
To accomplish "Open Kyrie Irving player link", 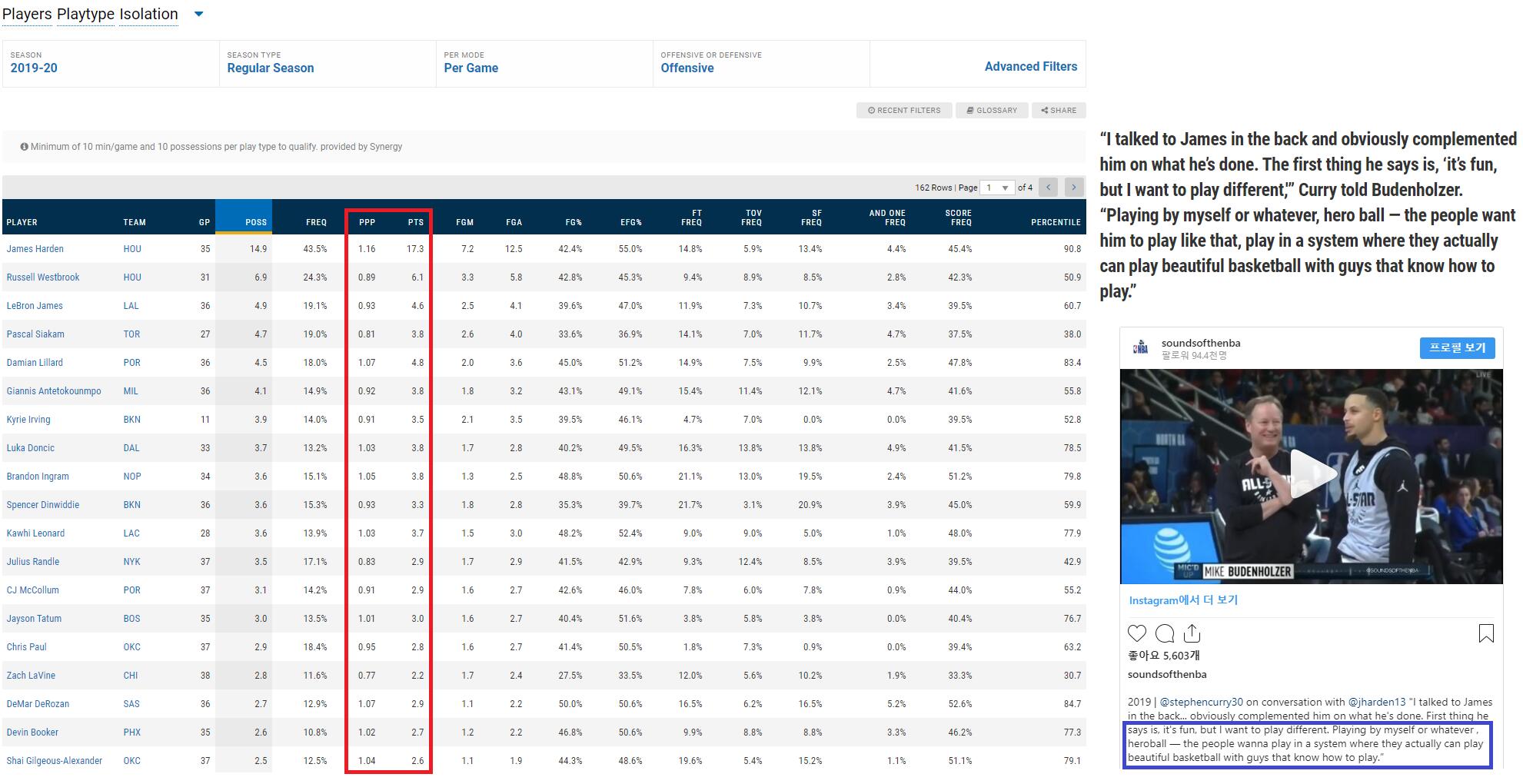I will [x=28, y=420].
